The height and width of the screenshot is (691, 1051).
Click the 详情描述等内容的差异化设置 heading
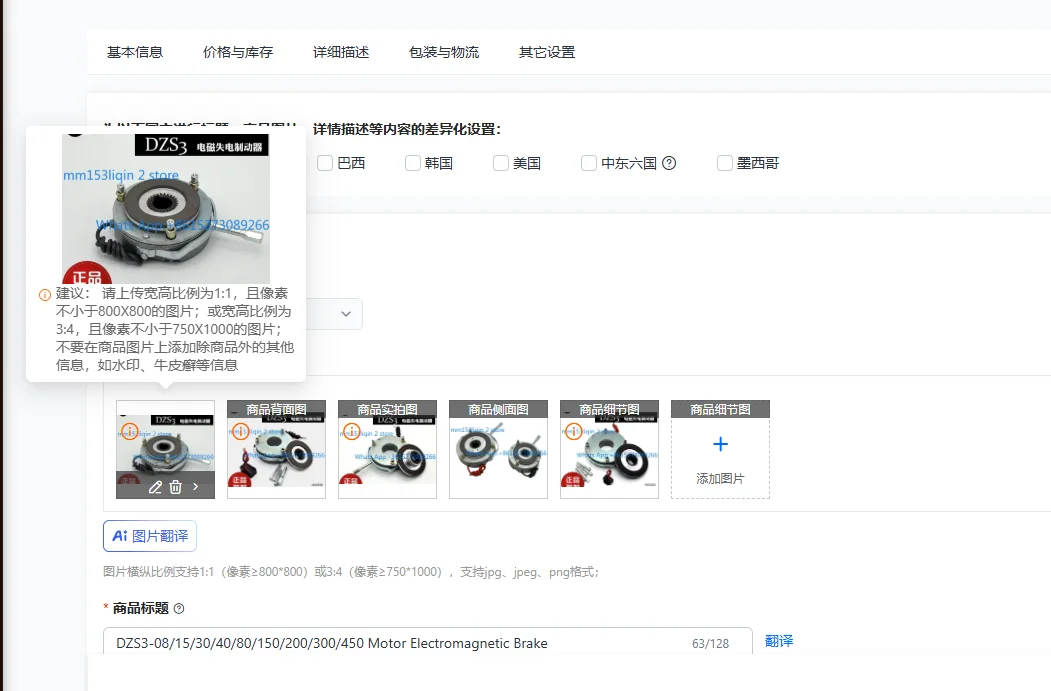tap(407, 129)
